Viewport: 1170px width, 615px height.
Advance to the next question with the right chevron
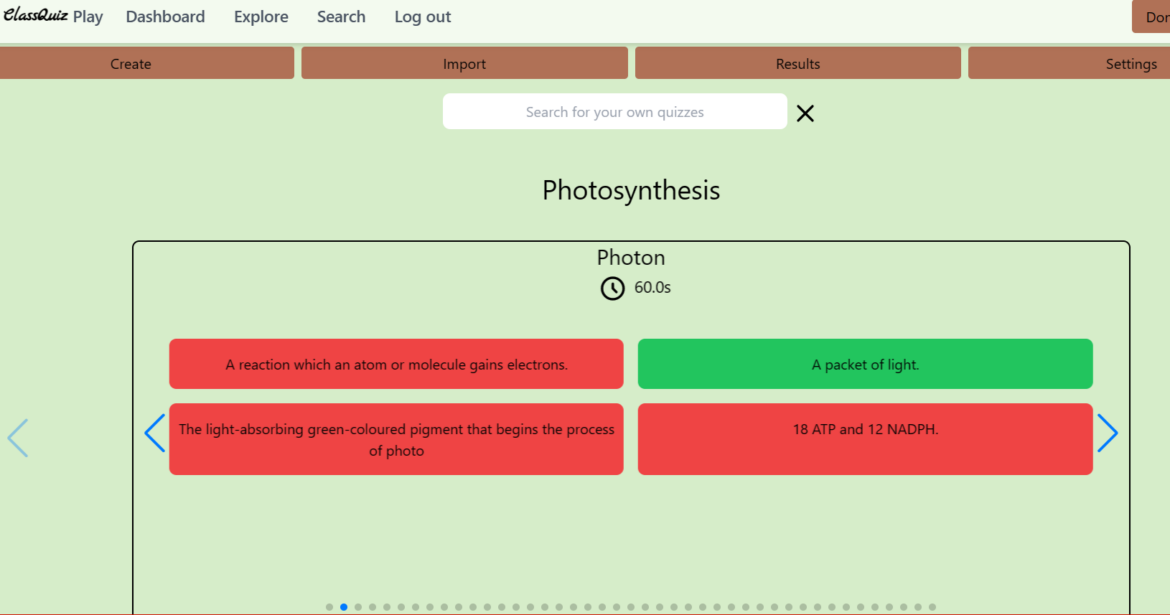pyautogui.click(x=1107, y=433)
